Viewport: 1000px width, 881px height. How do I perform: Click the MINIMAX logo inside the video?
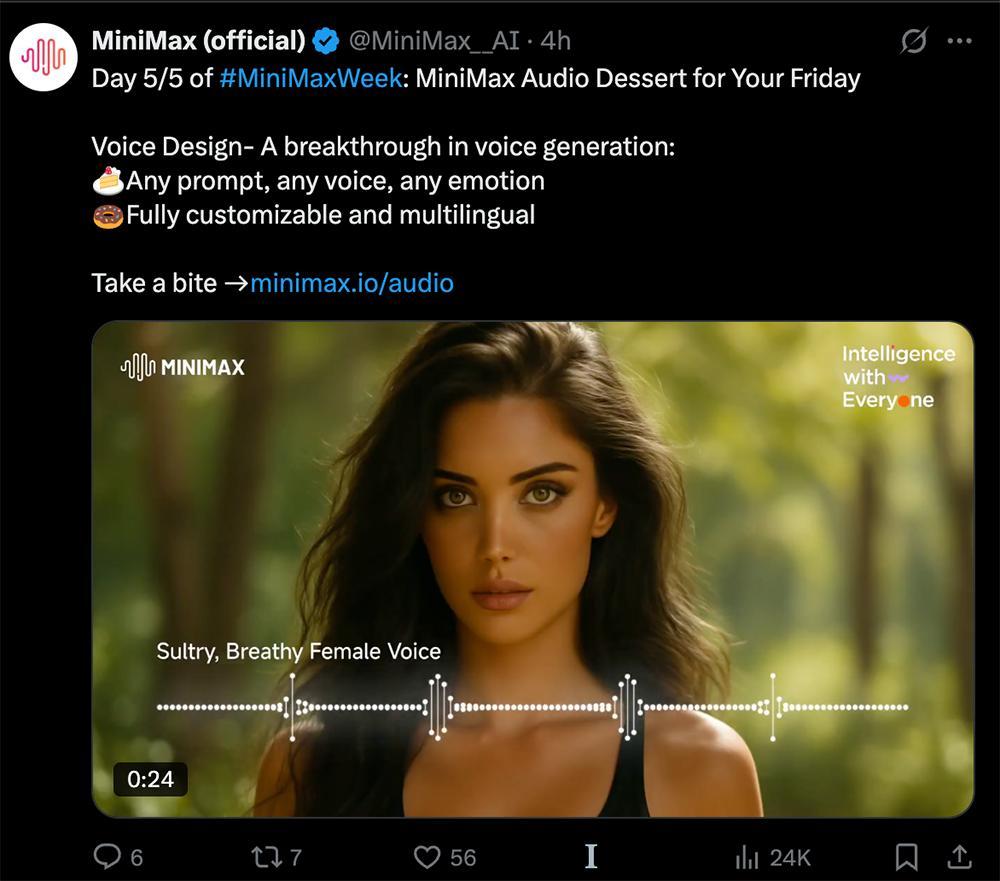(x=182, y=367)
